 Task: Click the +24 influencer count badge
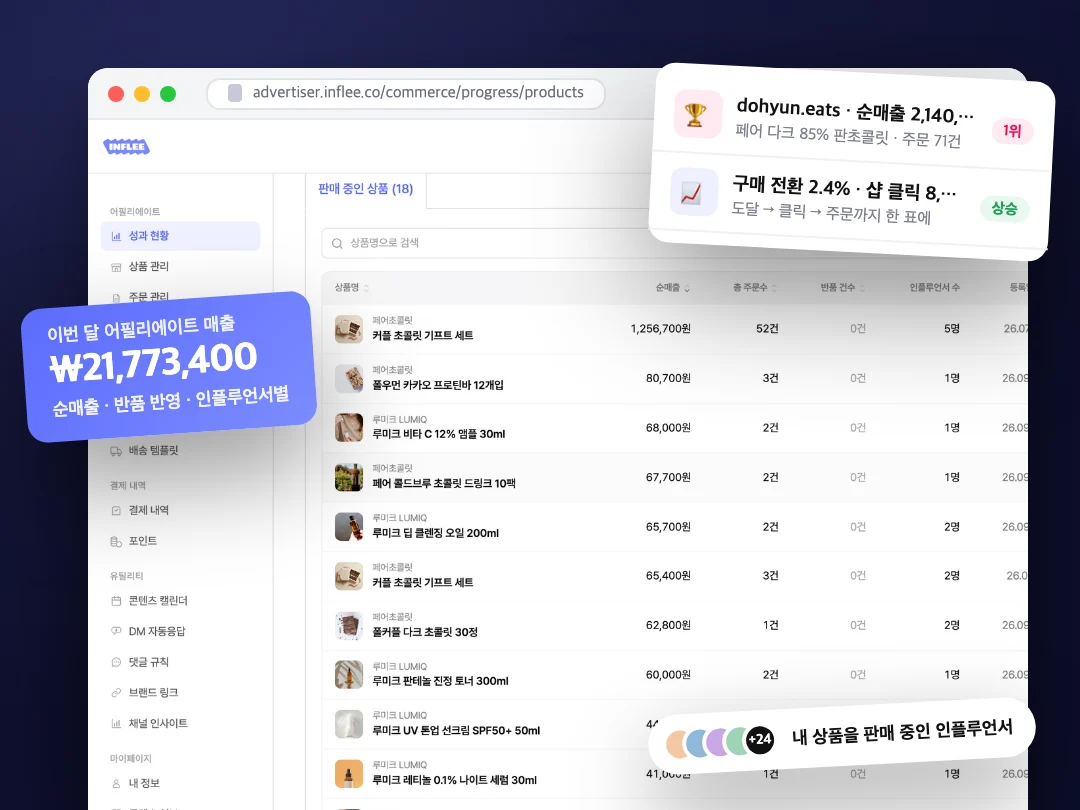760,740
